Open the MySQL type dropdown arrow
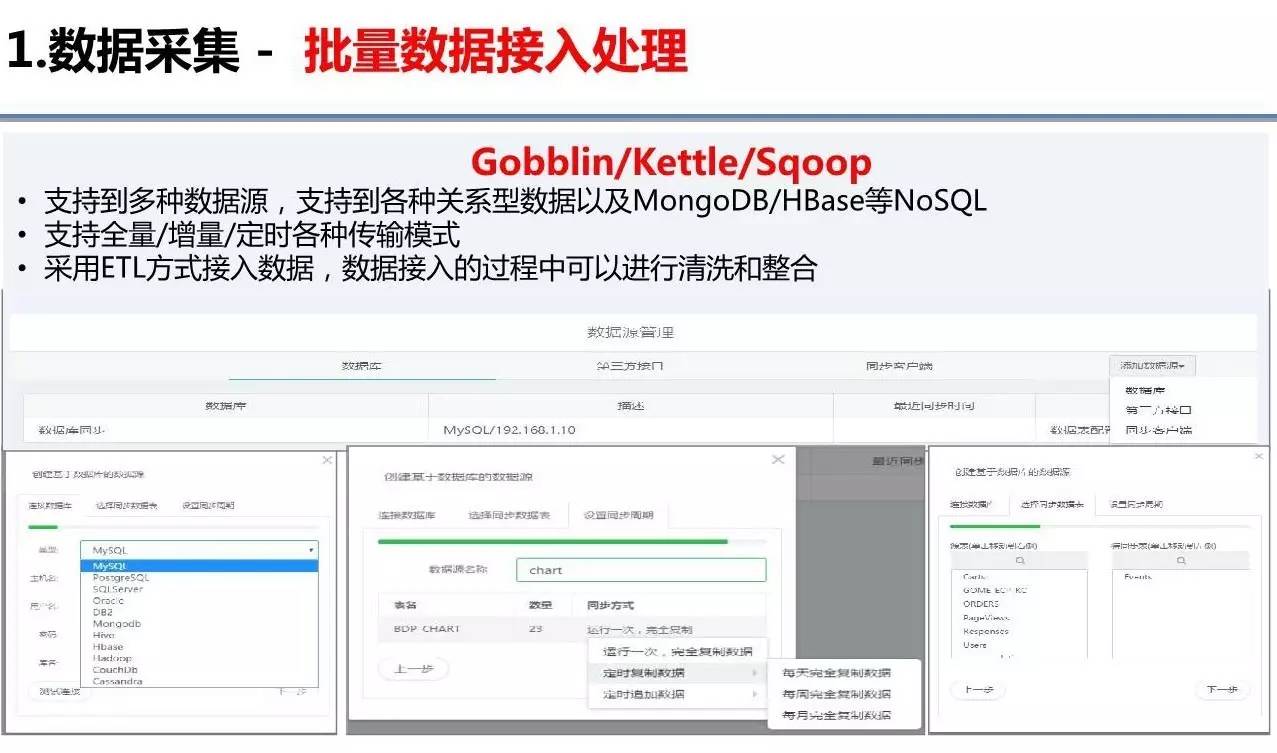The width and height of the screenshot is (1277, 753). coord(311,550)
